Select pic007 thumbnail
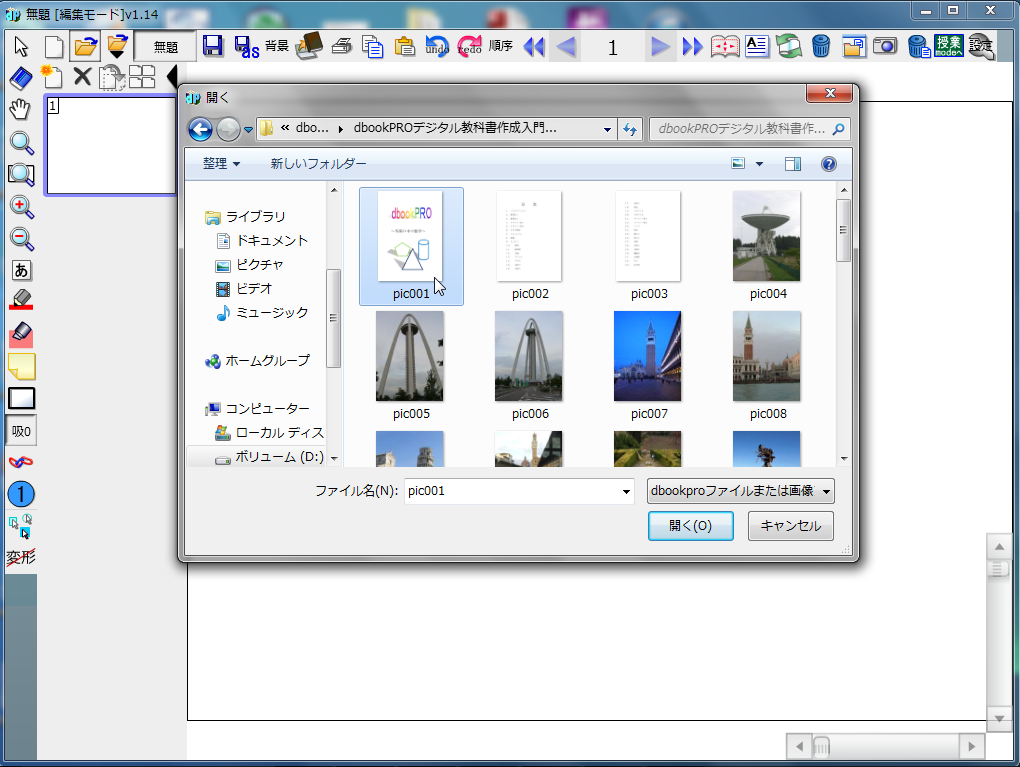The image size is (1020, 767). [649, 366]
